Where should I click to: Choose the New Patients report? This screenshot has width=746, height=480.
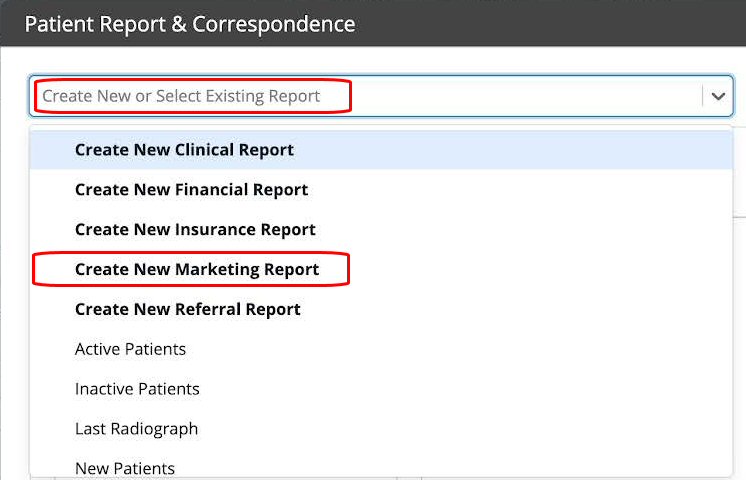coord(381,468)
